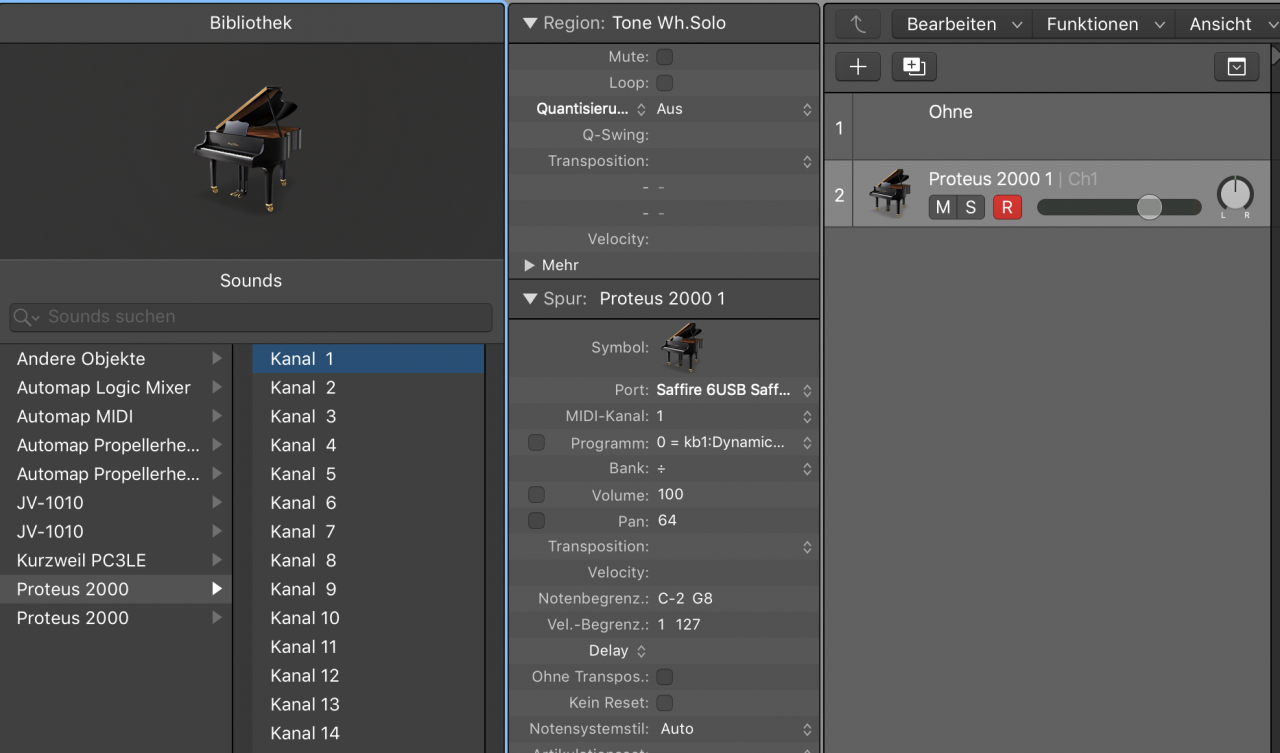Collapse the Region inspector triangle
This screenshot has height=753, width=1280.
530,23
